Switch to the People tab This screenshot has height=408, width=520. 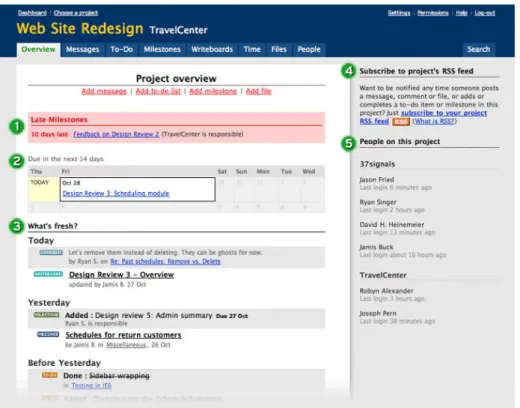(309, 50)
